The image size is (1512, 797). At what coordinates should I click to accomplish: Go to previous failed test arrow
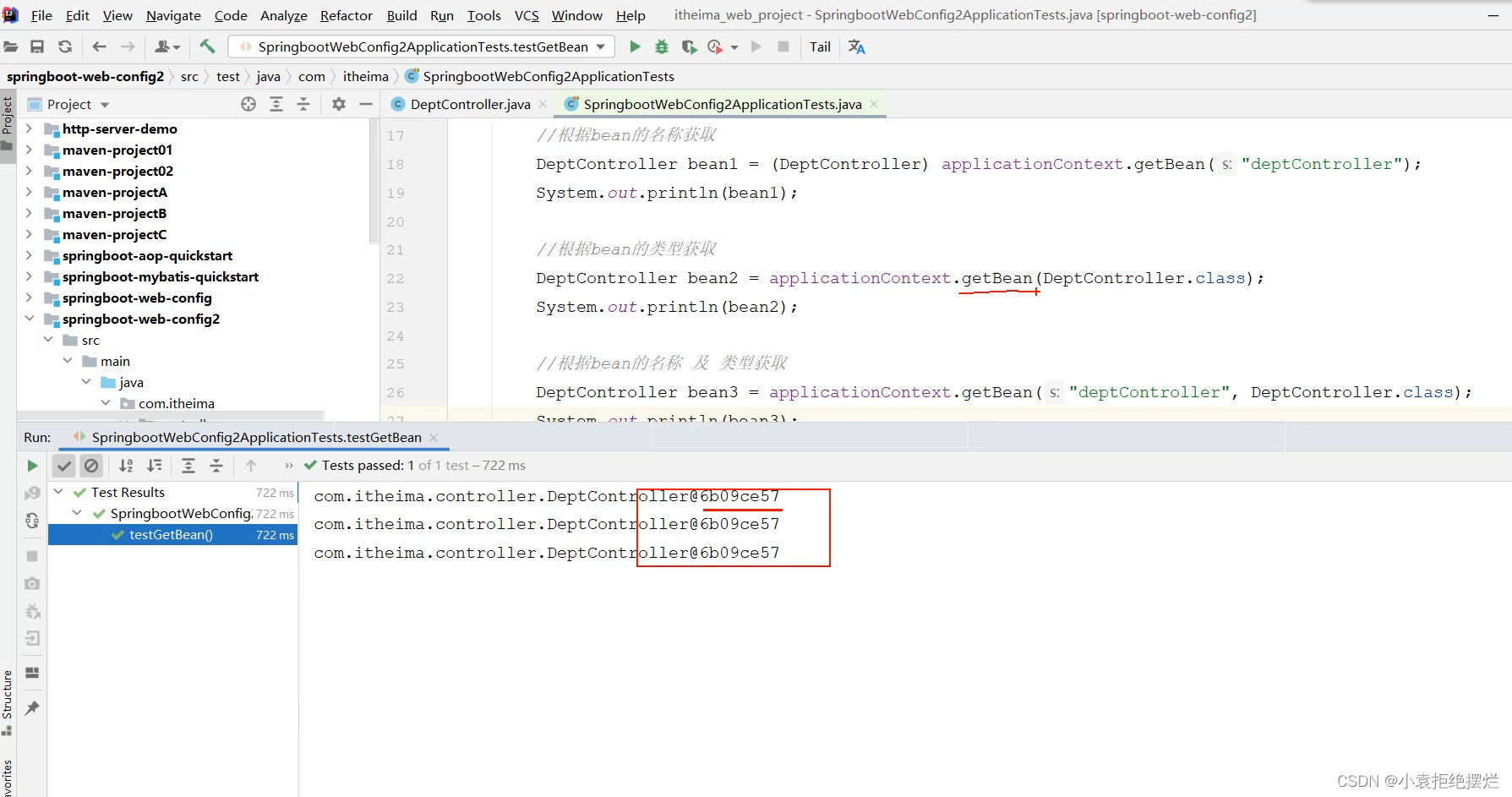click(251, 466)
